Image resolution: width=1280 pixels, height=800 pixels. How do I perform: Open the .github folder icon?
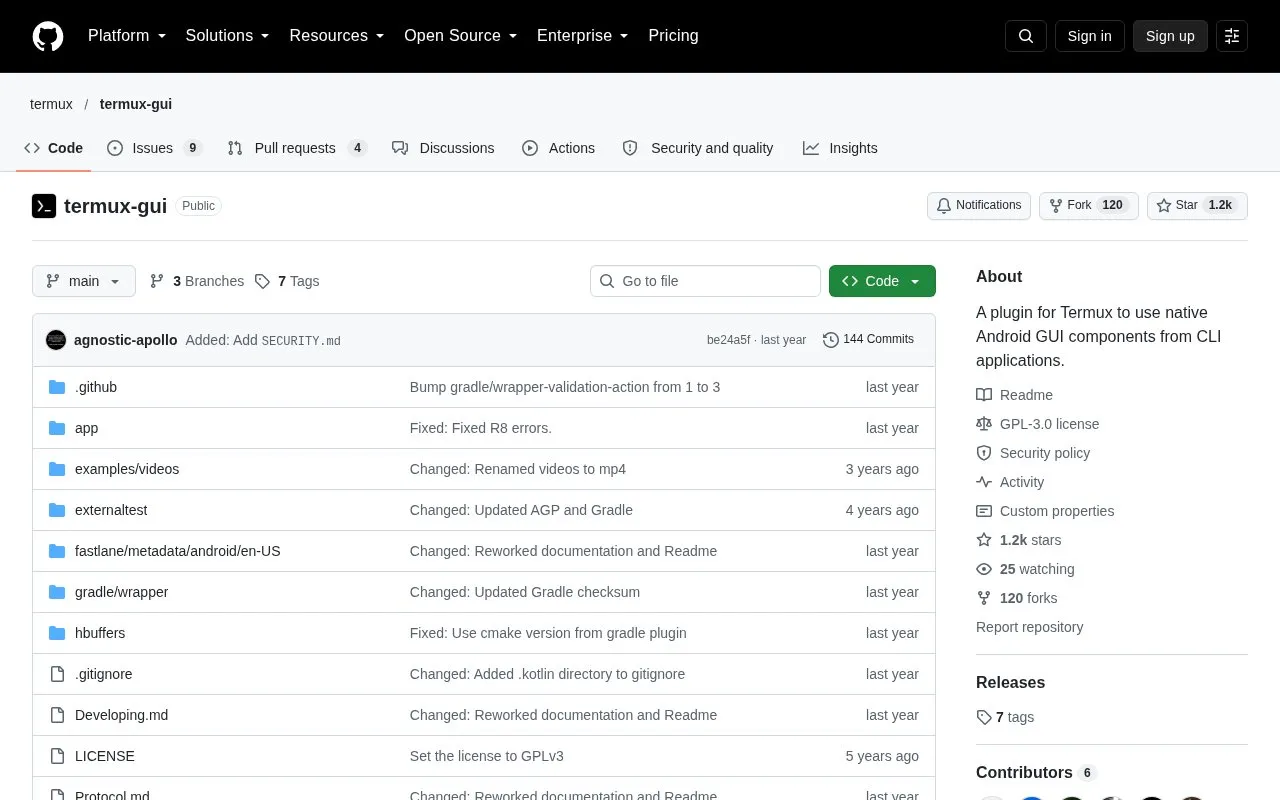57,387
